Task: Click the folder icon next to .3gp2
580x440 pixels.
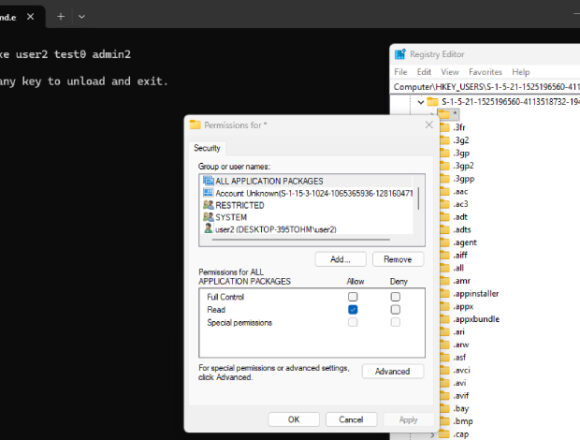Action: (x=445, y=166)
